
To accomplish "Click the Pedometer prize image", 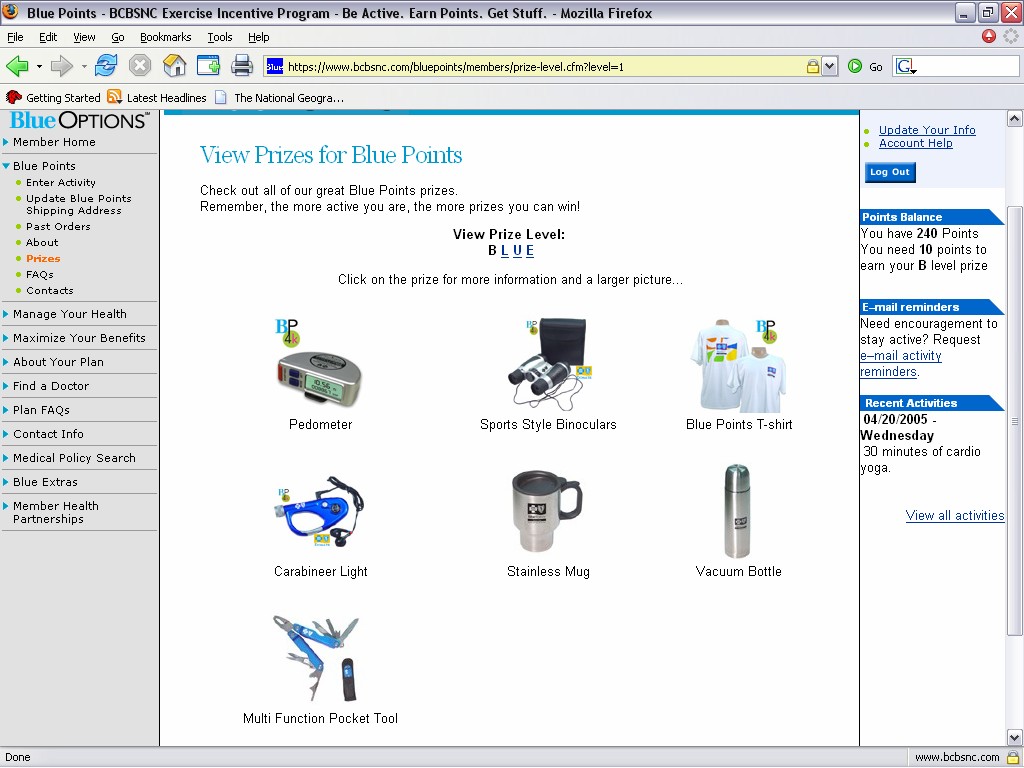I will [x=318, y=363].
